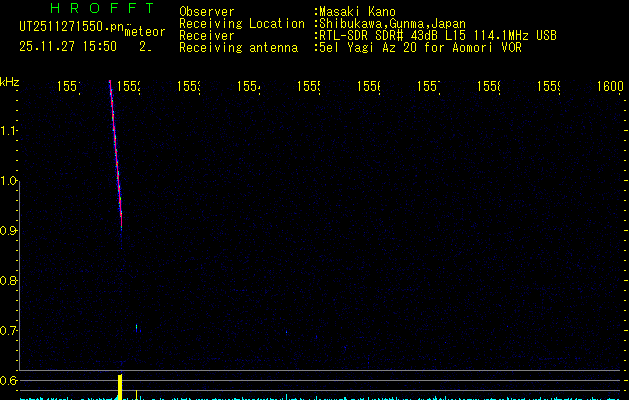
Task: Click the 5el Yagi antenna description
Action: coord(418,47)
